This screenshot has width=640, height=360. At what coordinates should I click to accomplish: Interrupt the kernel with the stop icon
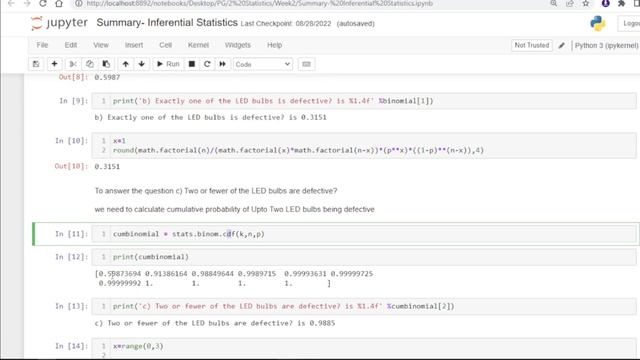(x=191, y=64)
